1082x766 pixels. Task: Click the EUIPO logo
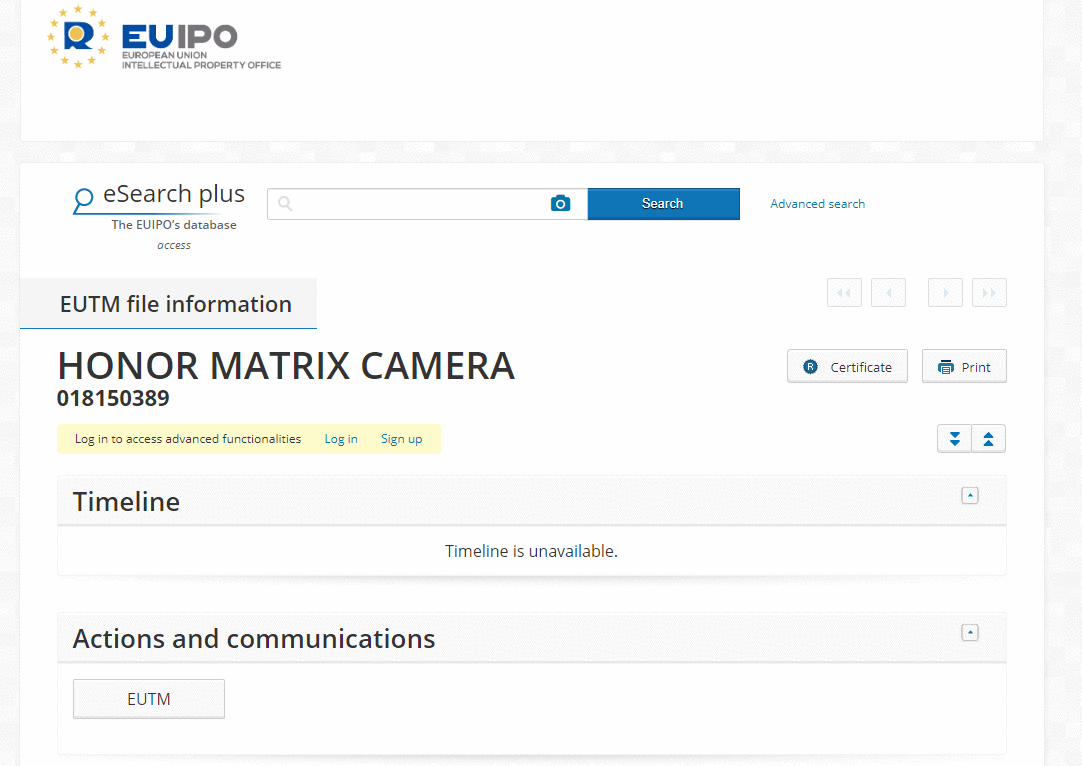164,37
